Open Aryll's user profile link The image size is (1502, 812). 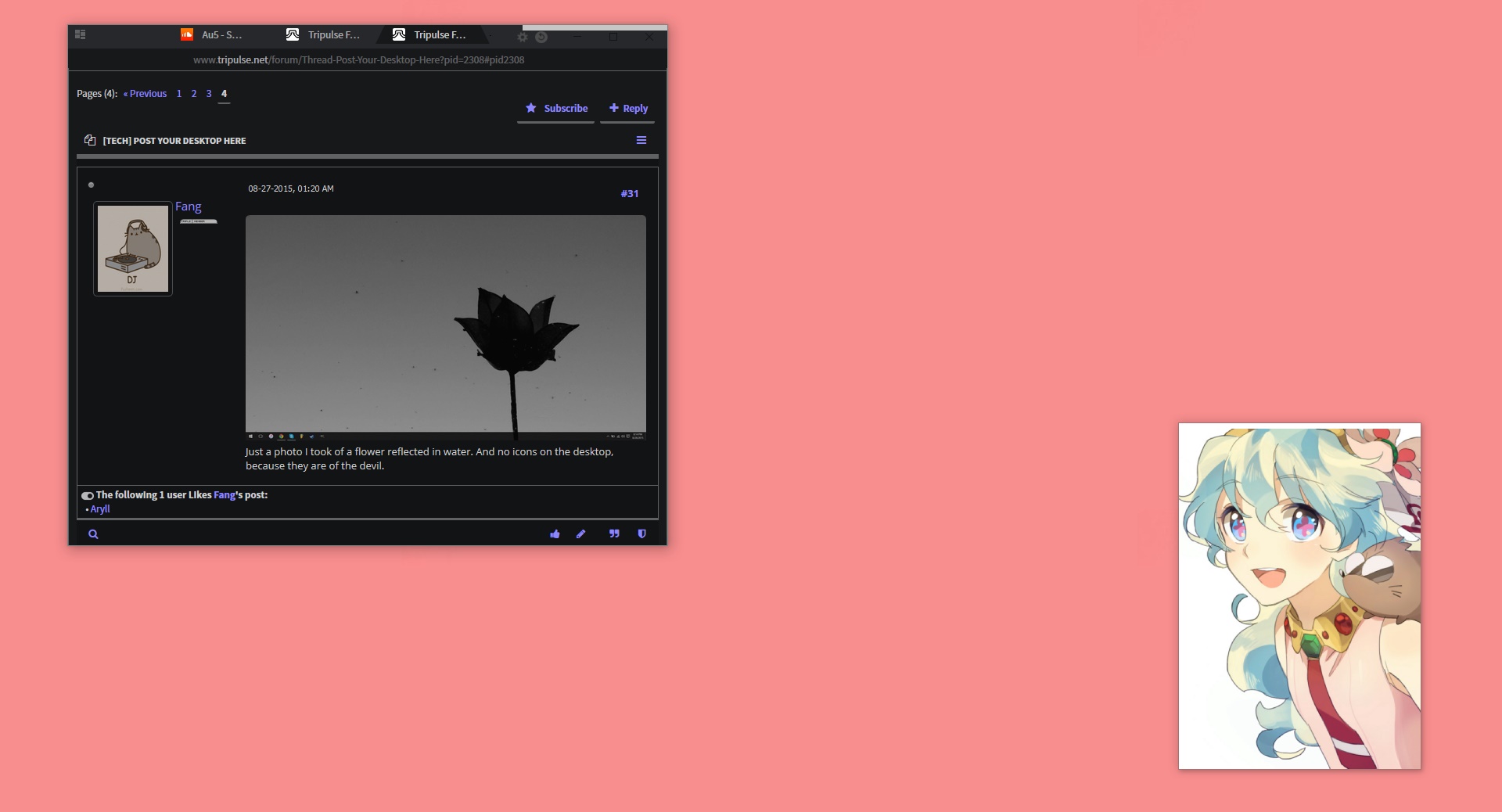pyautogui.click(x=100, y=509)
